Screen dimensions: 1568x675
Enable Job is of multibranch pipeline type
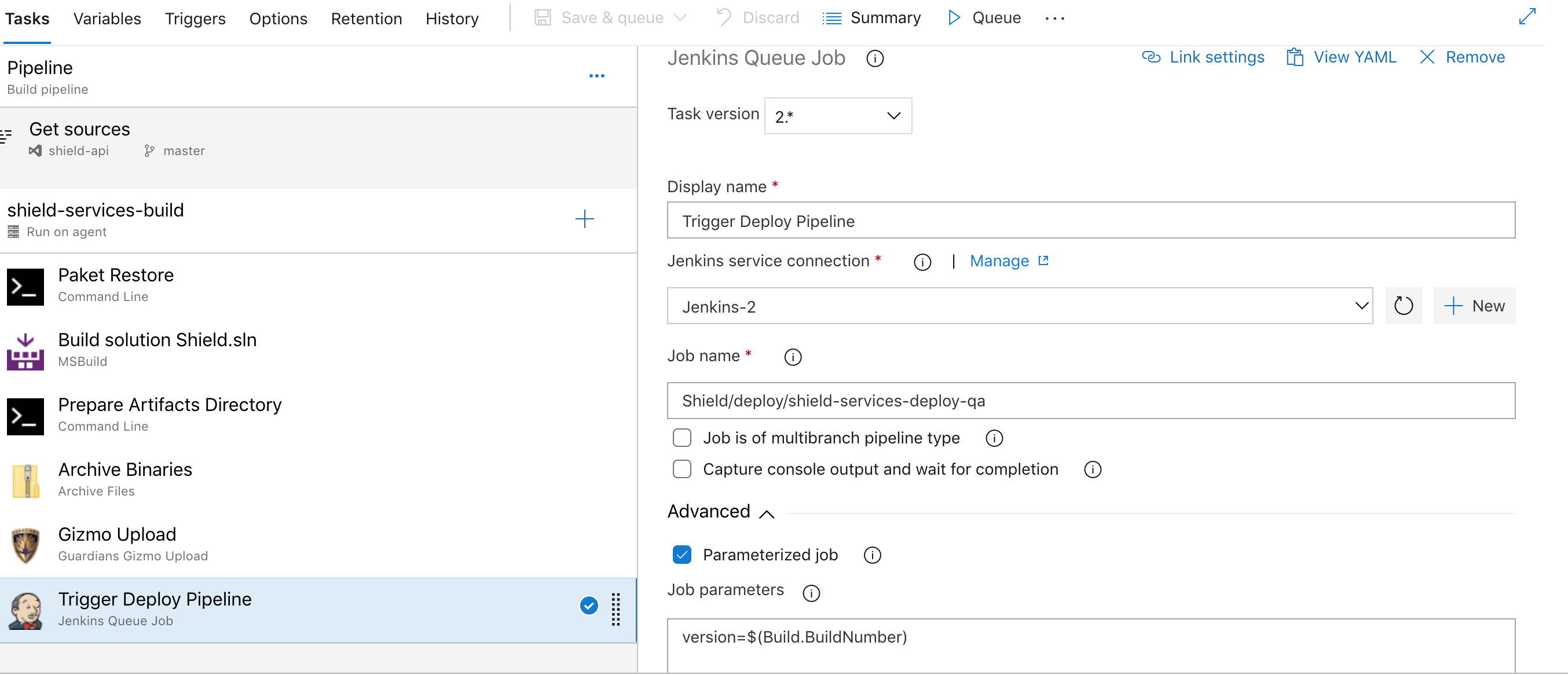(x=682, y=437)
